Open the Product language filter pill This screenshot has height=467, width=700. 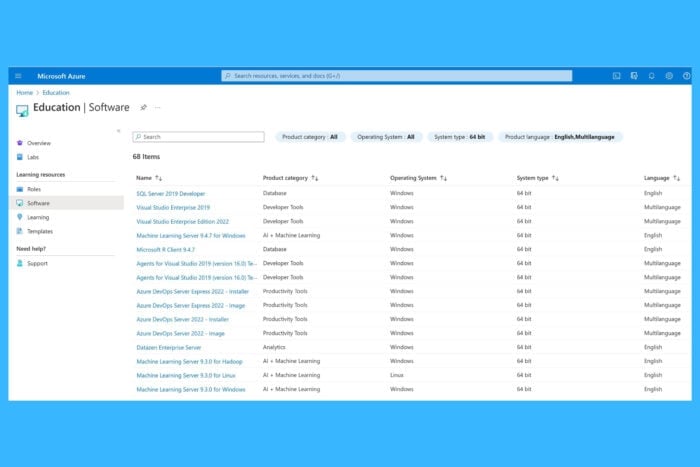pos(561,137)
